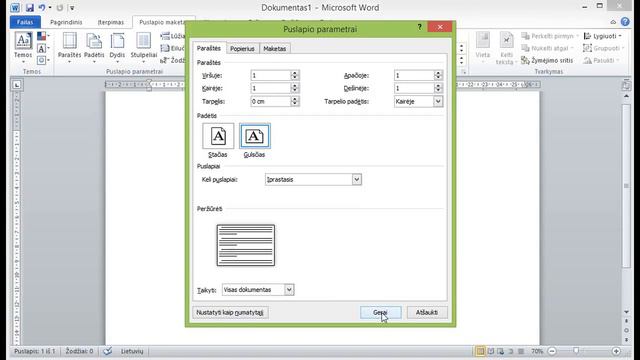
Task: Click the vertical scrollbar up arrow
Action: [627, 96]
